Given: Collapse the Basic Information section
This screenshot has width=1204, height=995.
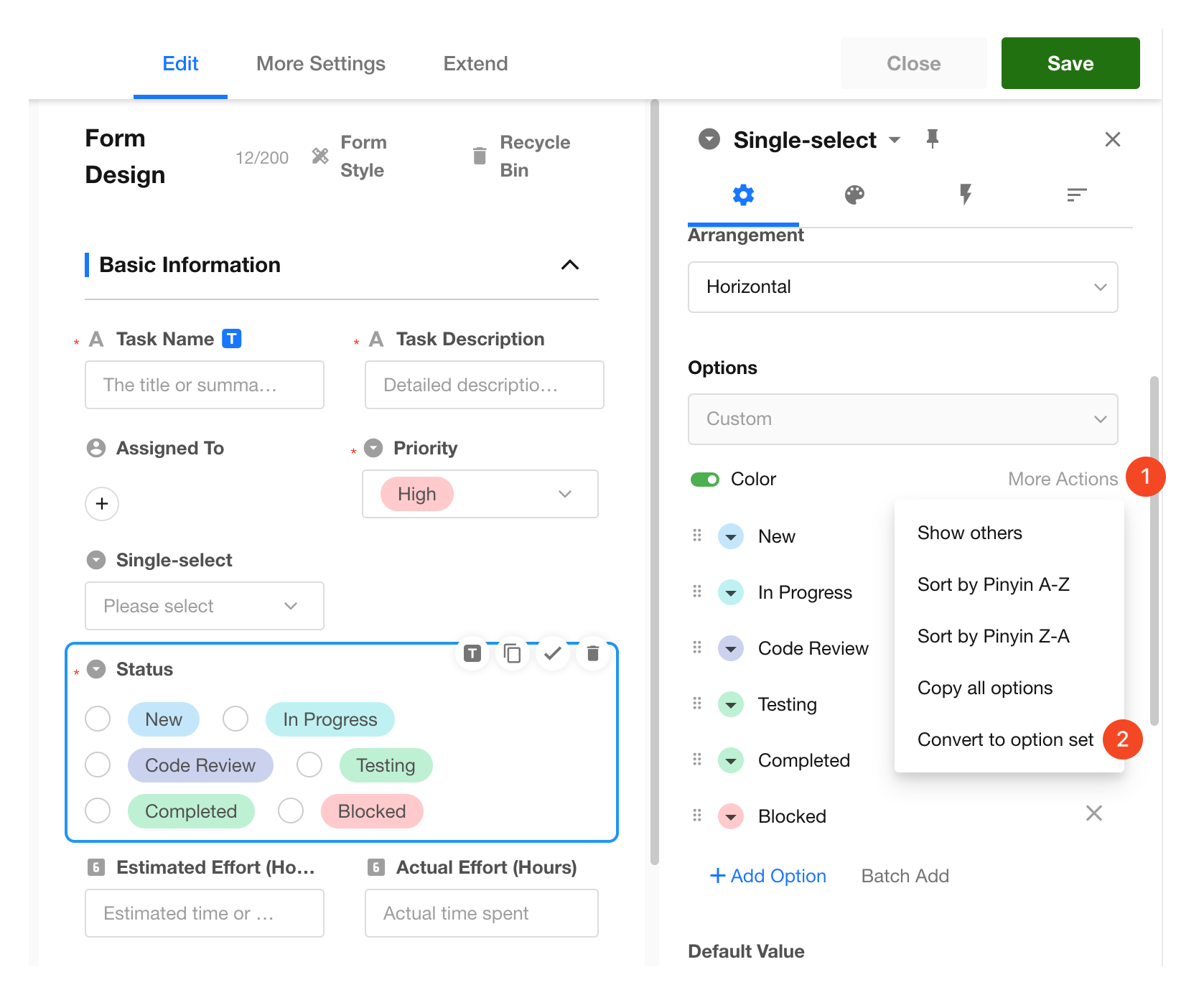Looking at the screenshot, I should [x=569, y=265].
